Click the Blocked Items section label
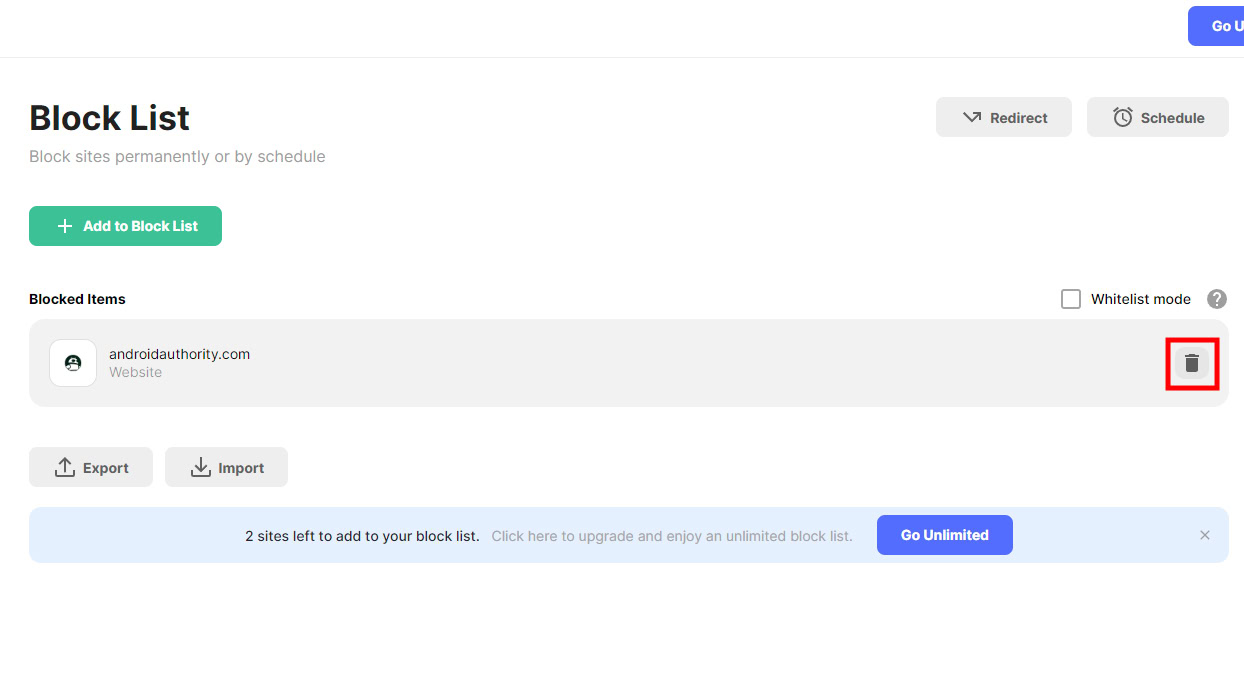 (x=77, y=299)
